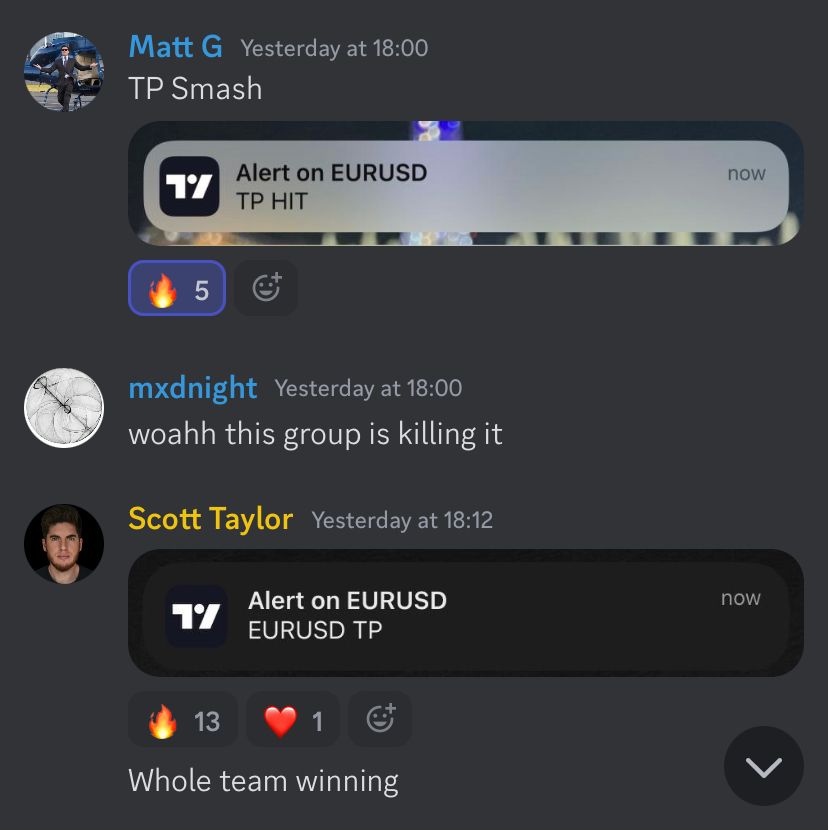Open the EURUSD TP alert image attachment
This screenshot has width=828, height=830.
coord(466,612)
